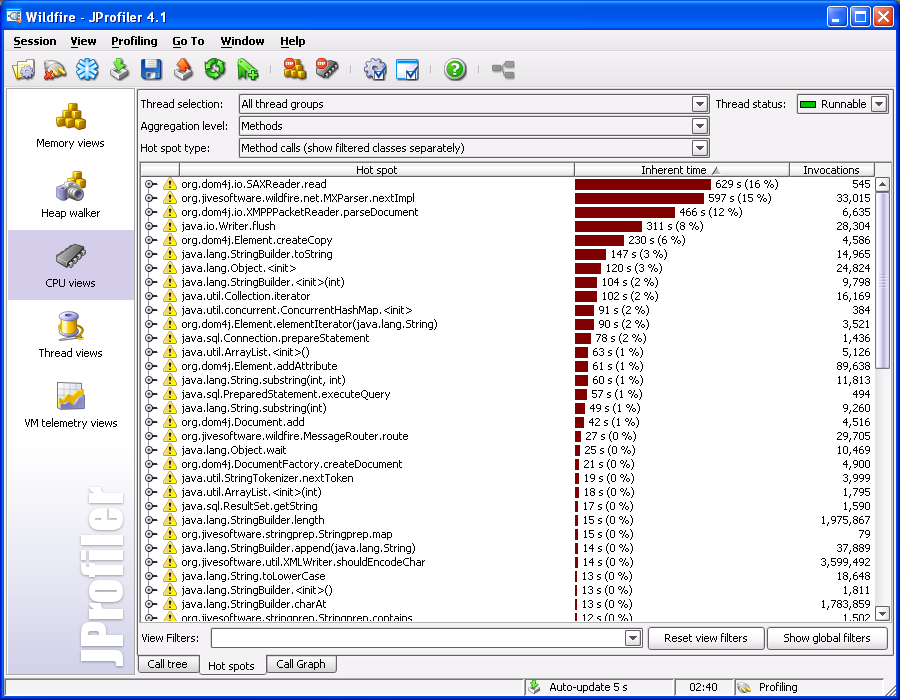
Task: Open Aggregation level Methods dropdown
Action: tap(699, 126)
